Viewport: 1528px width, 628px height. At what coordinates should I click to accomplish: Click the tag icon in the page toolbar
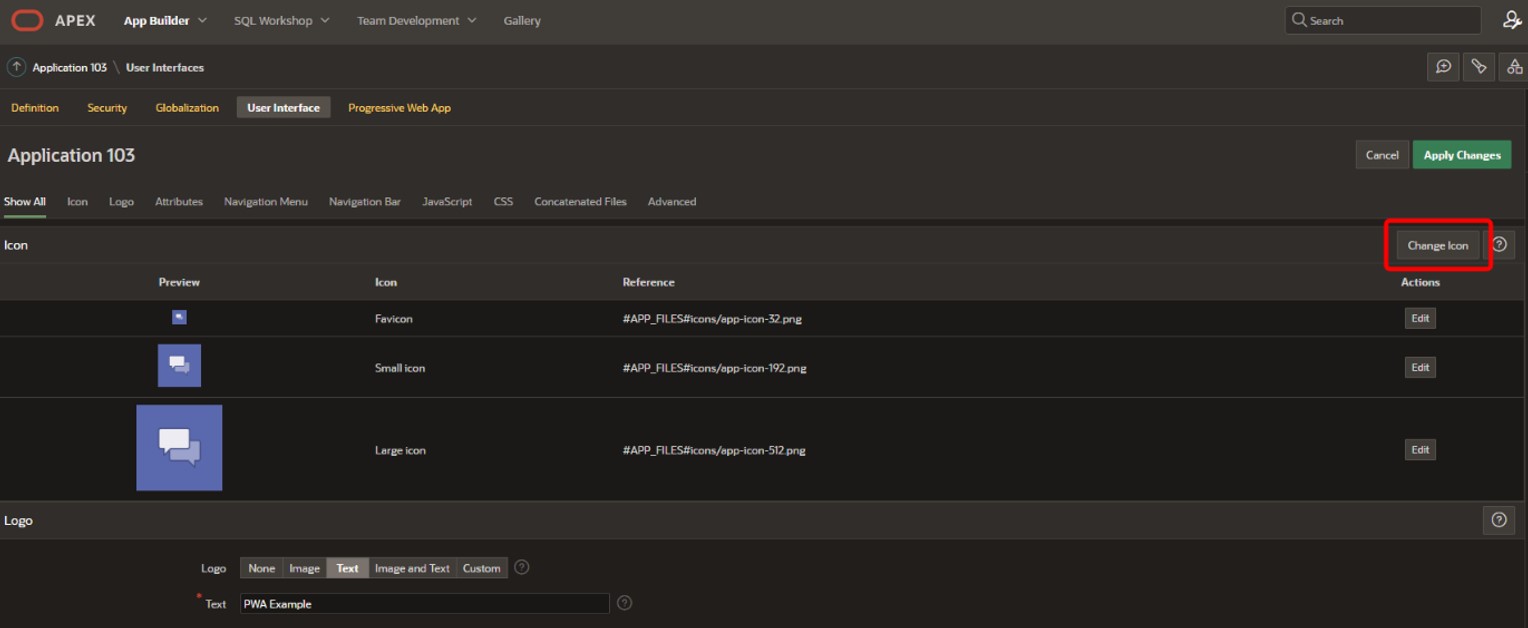[1478, 67]
